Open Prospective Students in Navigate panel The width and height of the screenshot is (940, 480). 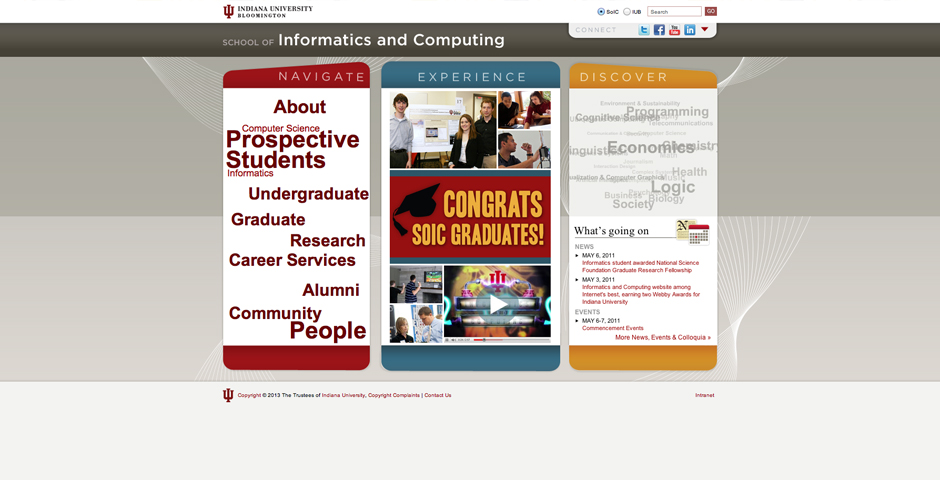(x=292, y=150)
